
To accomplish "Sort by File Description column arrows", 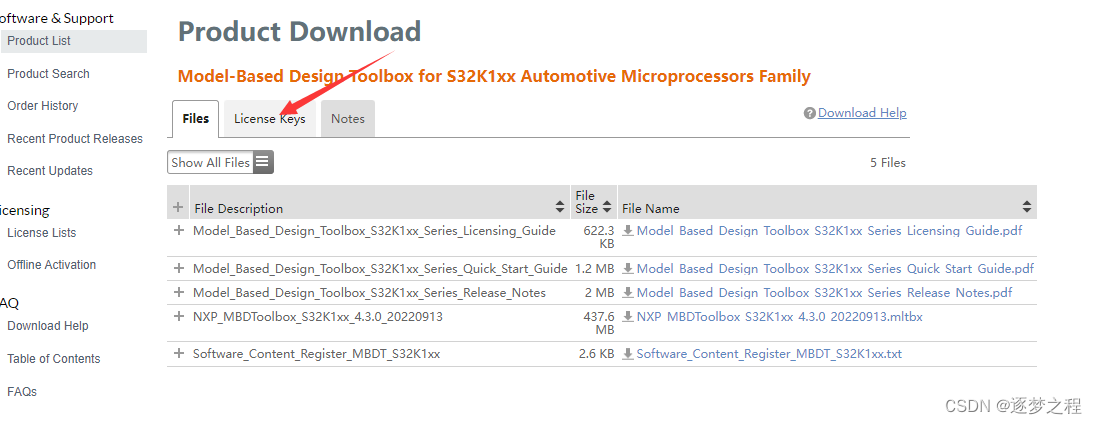I will (x=559, y=208).
